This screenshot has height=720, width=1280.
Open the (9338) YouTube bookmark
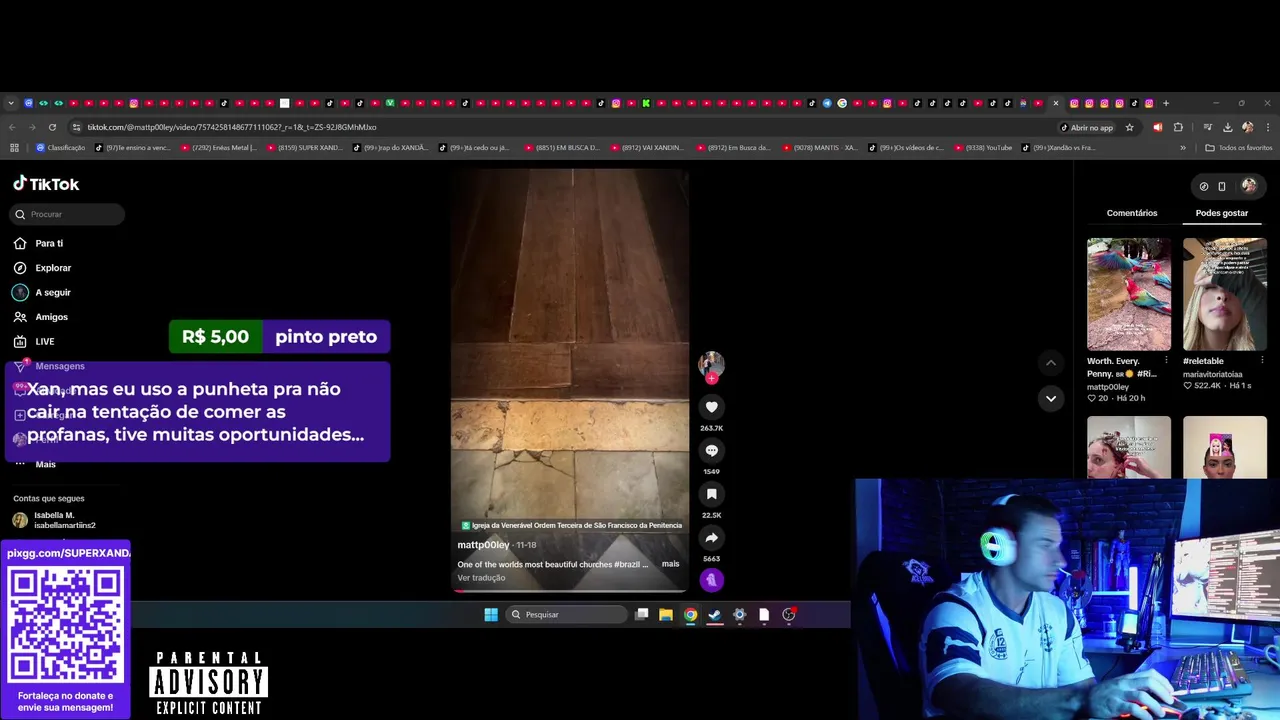(982, 148)
